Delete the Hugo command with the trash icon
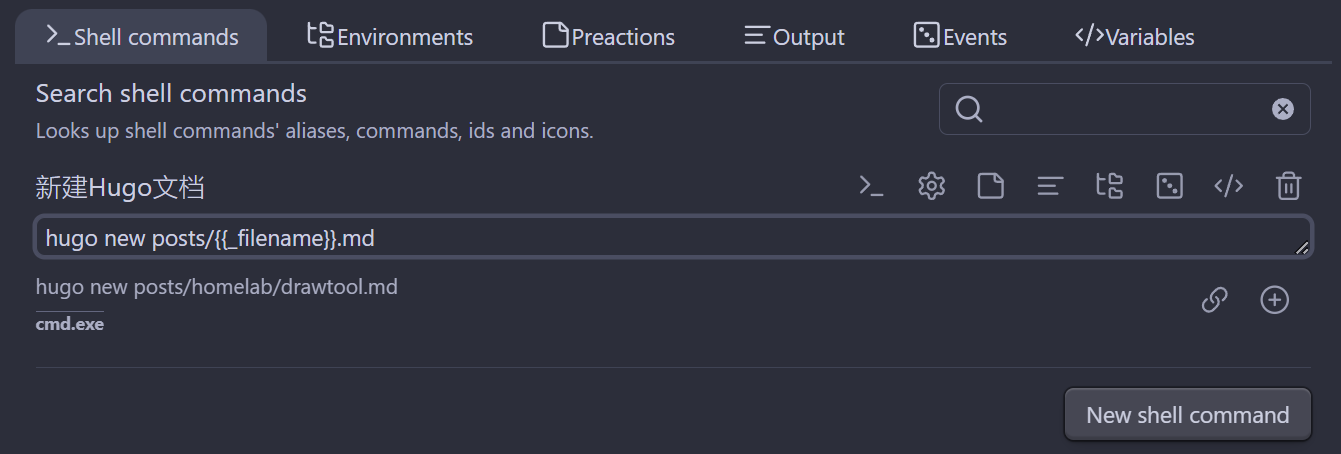The image size is (1341, 454). 1288,186
